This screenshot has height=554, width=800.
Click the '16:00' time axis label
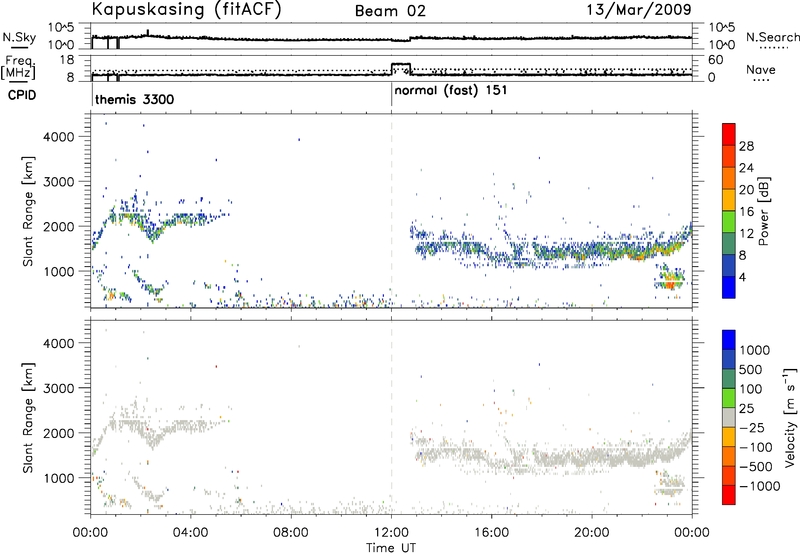pyautogui.click(x=491, y=533)
